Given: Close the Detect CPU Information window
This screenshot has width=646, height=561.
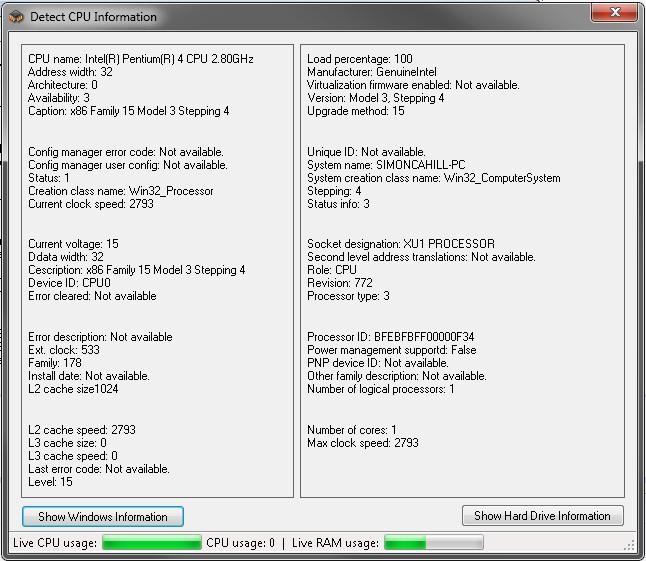Looking at the screenshot, I should (615, 12).
